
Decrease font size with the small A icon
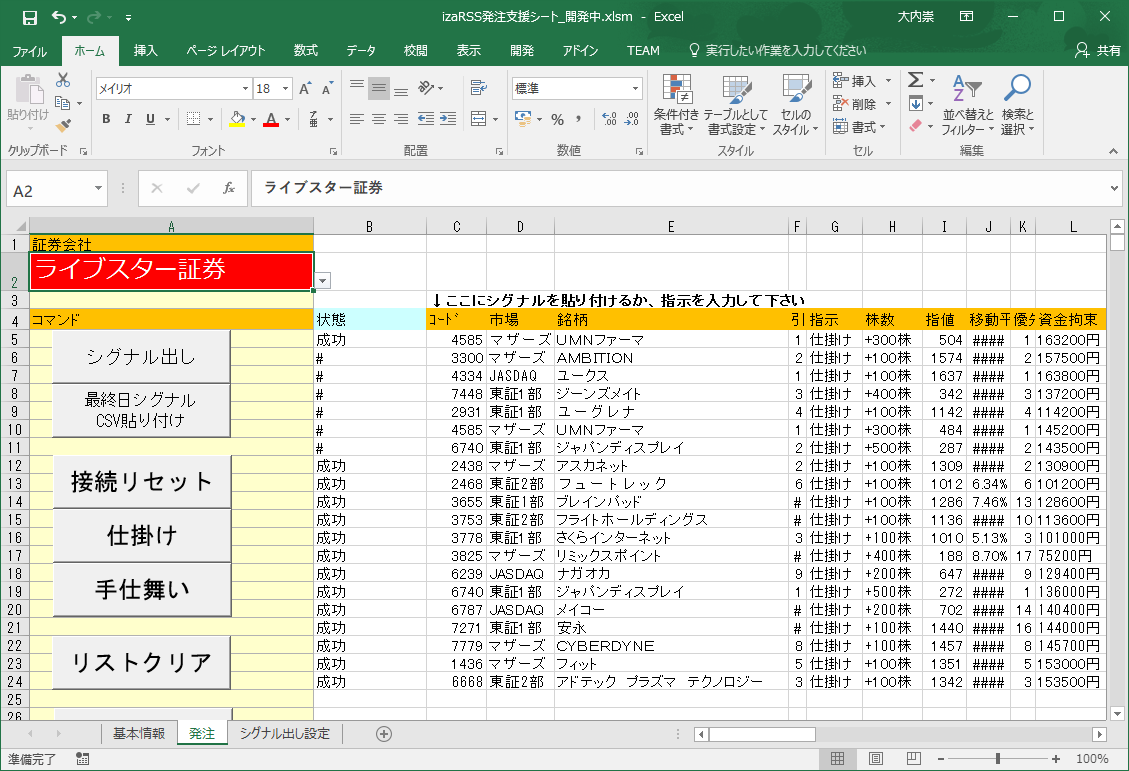click(328, 89)
